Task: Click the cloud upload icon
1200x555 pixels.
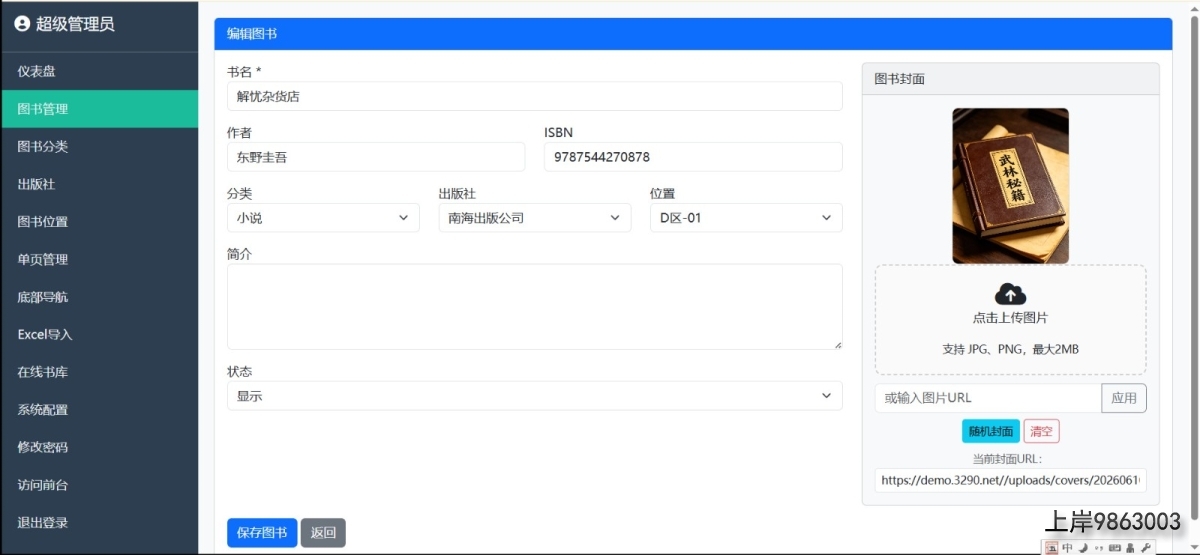Action: [1011, 294]
